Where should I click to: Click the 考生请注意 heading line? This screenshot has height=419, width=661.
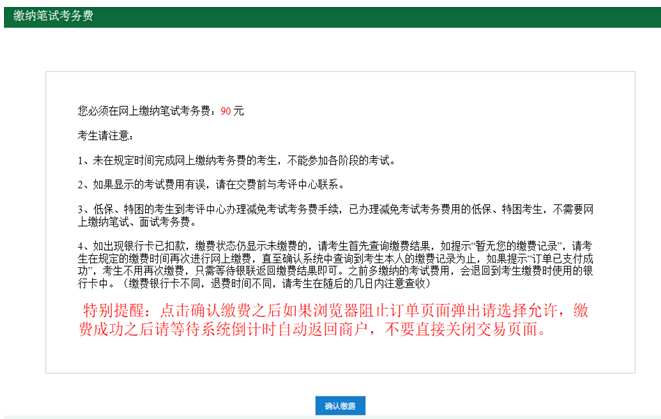coord(105,134)
